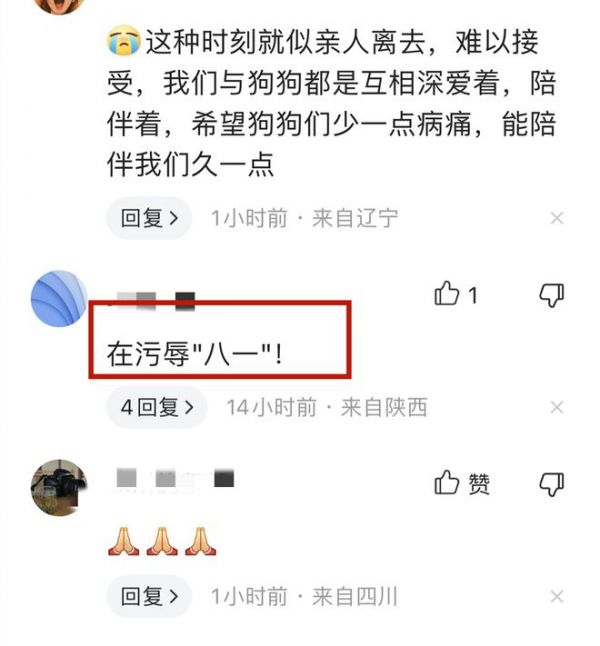Tap the blurred username above praying emojis
Screen dimensions: 600x646
click(175, 478)
